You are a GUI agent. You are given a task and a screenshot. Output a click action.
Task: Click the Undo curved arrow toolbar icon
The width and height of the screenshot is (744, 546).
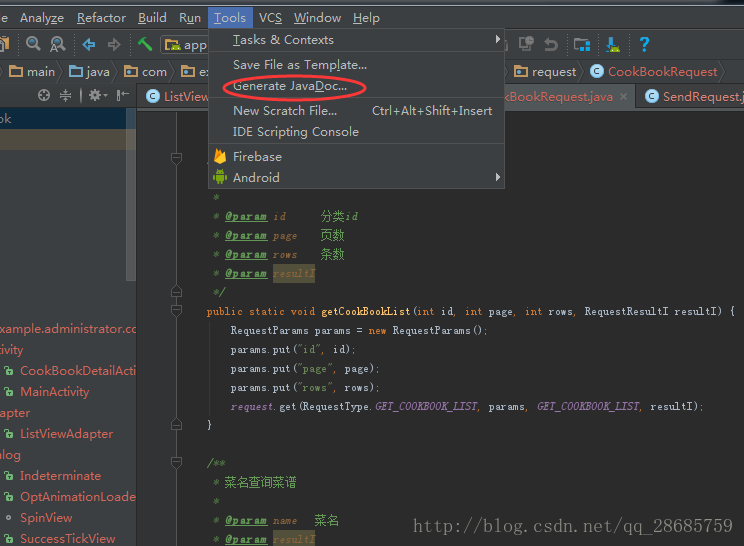(550, 45)
